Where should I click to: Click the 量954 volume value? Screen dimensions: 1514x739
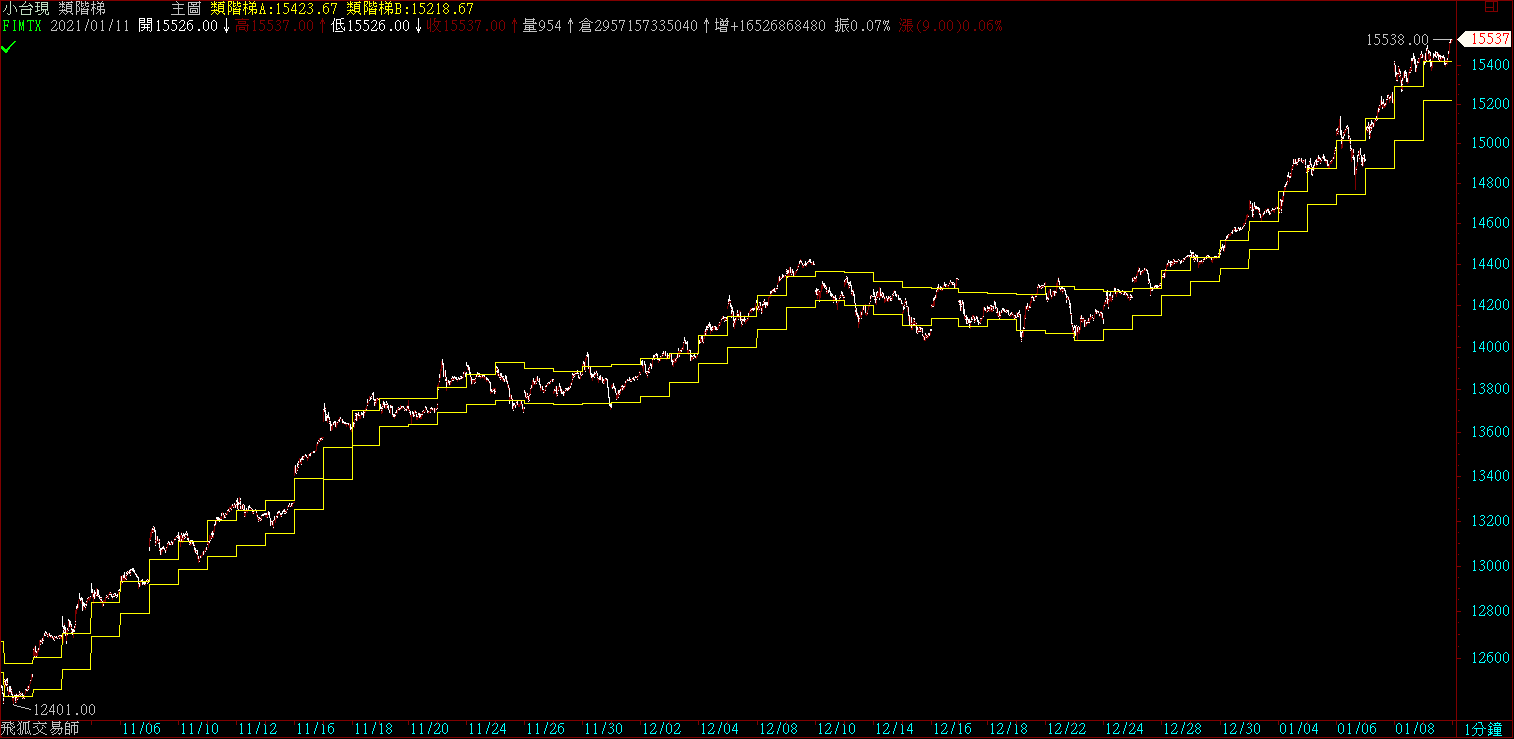[542, 25]
